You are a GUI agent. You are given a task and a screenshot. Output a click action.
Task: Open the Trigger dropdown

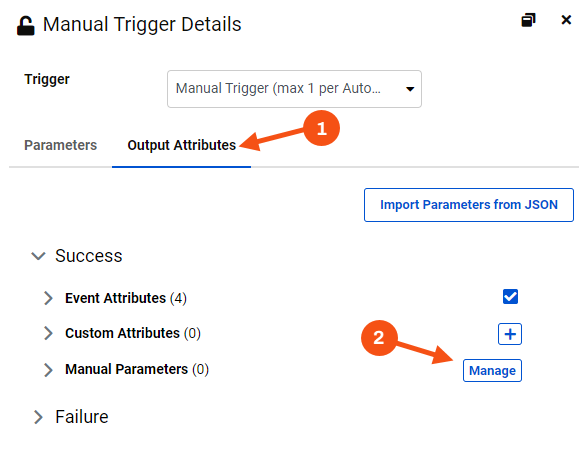click(x=294, y=89)
